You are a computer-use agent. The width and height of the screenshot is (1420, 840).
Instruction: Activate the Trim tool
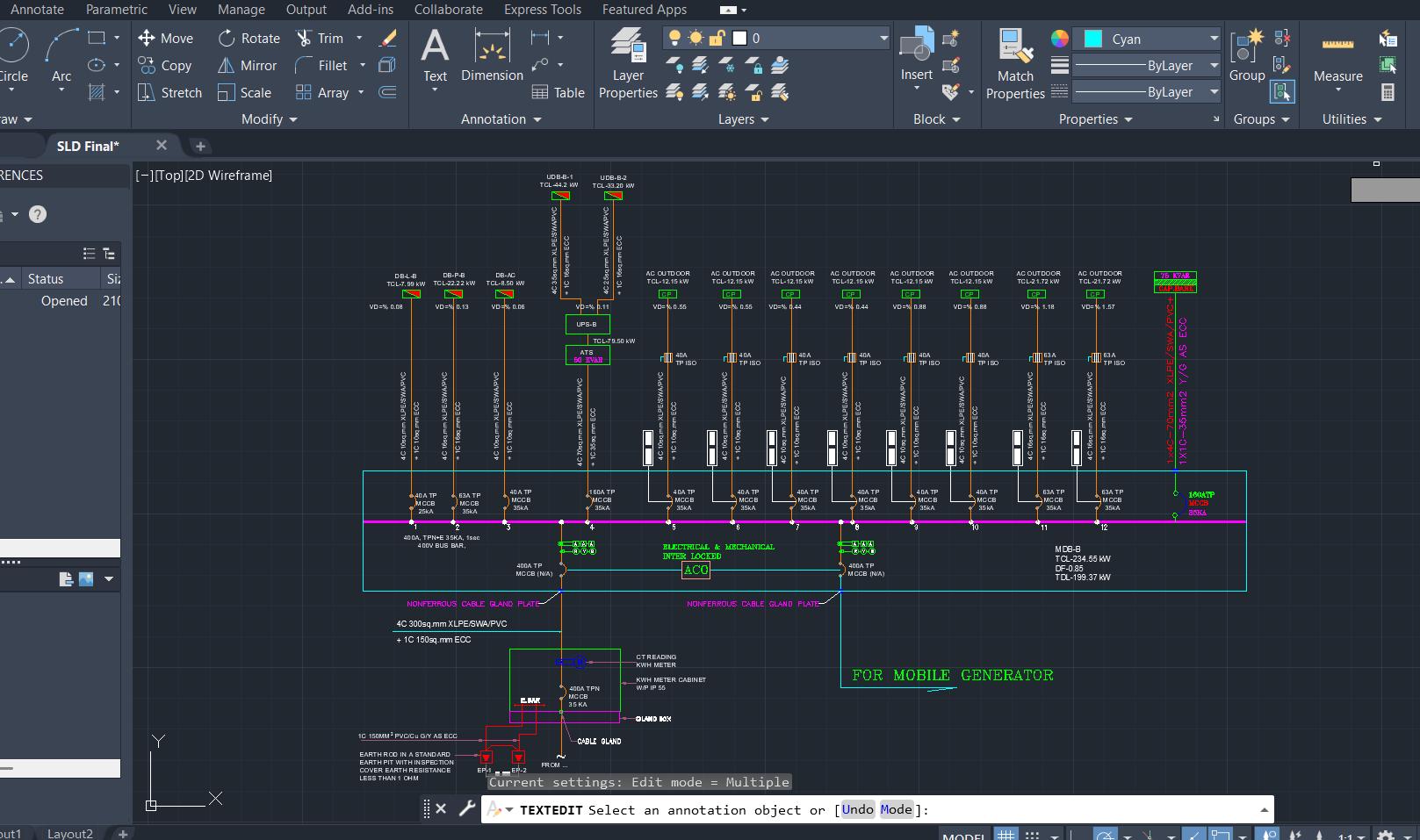click(x=320, y=38)
